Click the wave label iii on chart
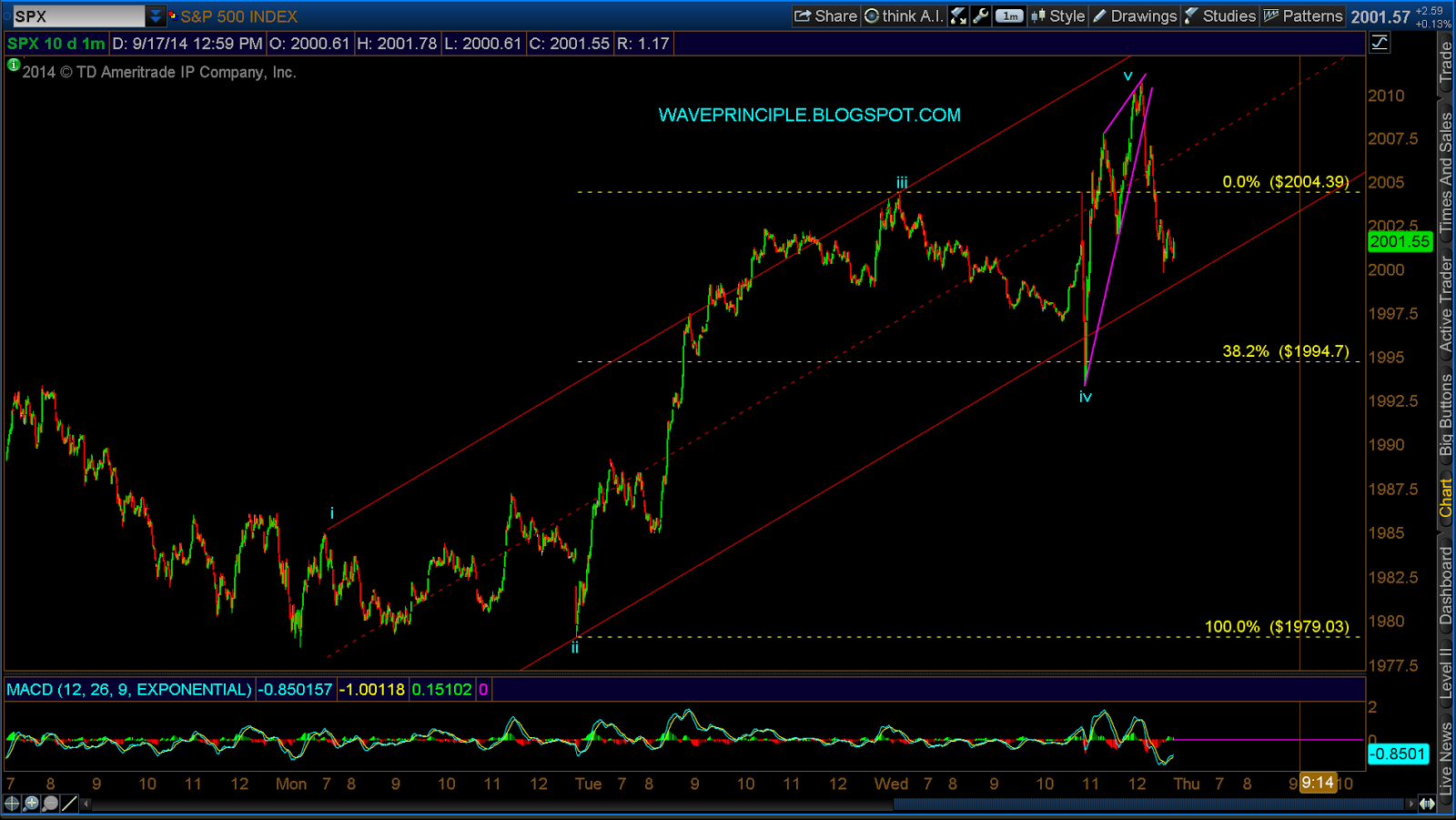 pyautogui.click(x=902, y=183)
